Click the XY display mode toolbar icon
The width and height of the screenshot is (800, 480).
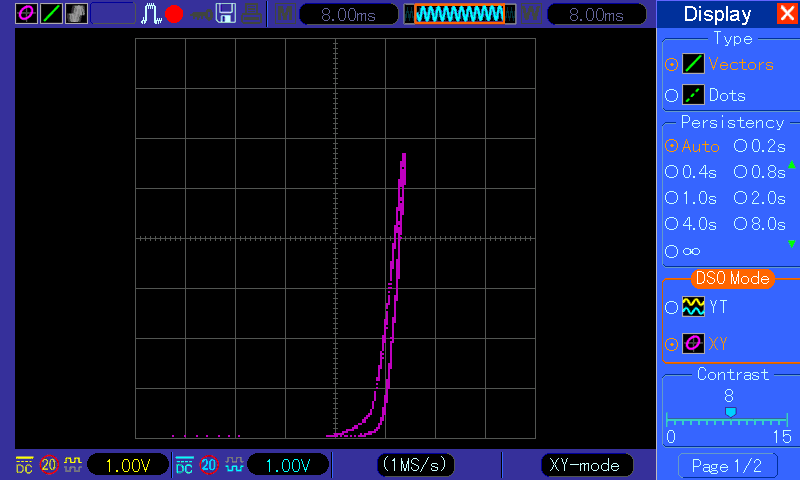tap(26, 13)
